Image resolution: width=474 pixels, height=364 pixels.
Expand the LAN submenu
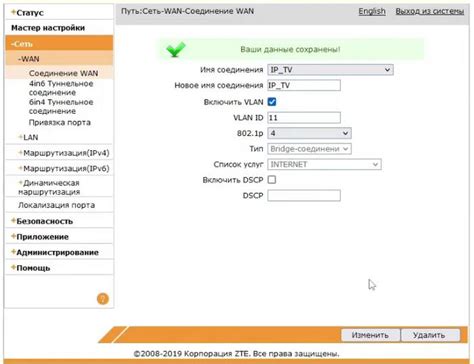click(x=28, y=137)
